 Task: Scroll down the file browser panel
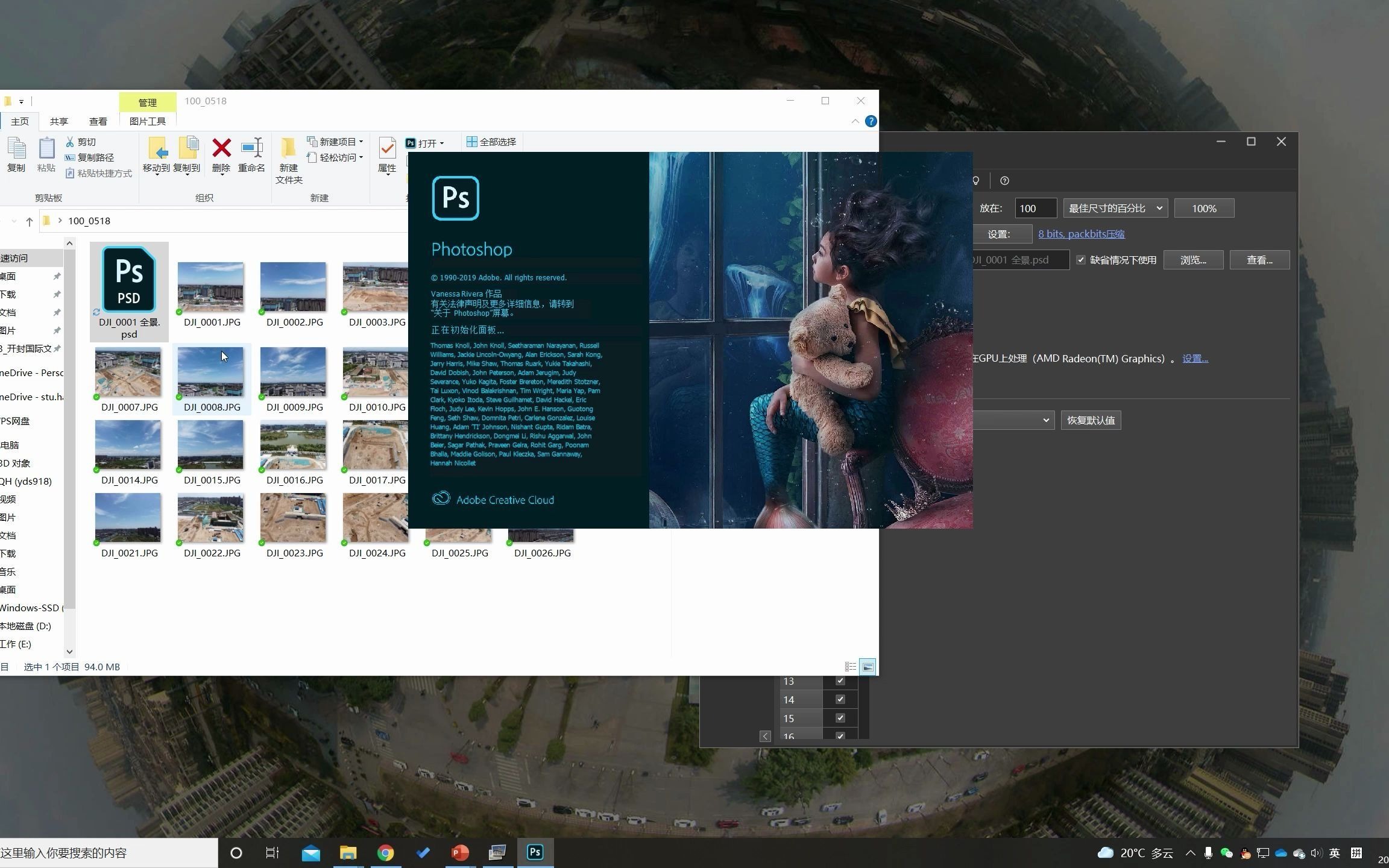click(70, 651)
